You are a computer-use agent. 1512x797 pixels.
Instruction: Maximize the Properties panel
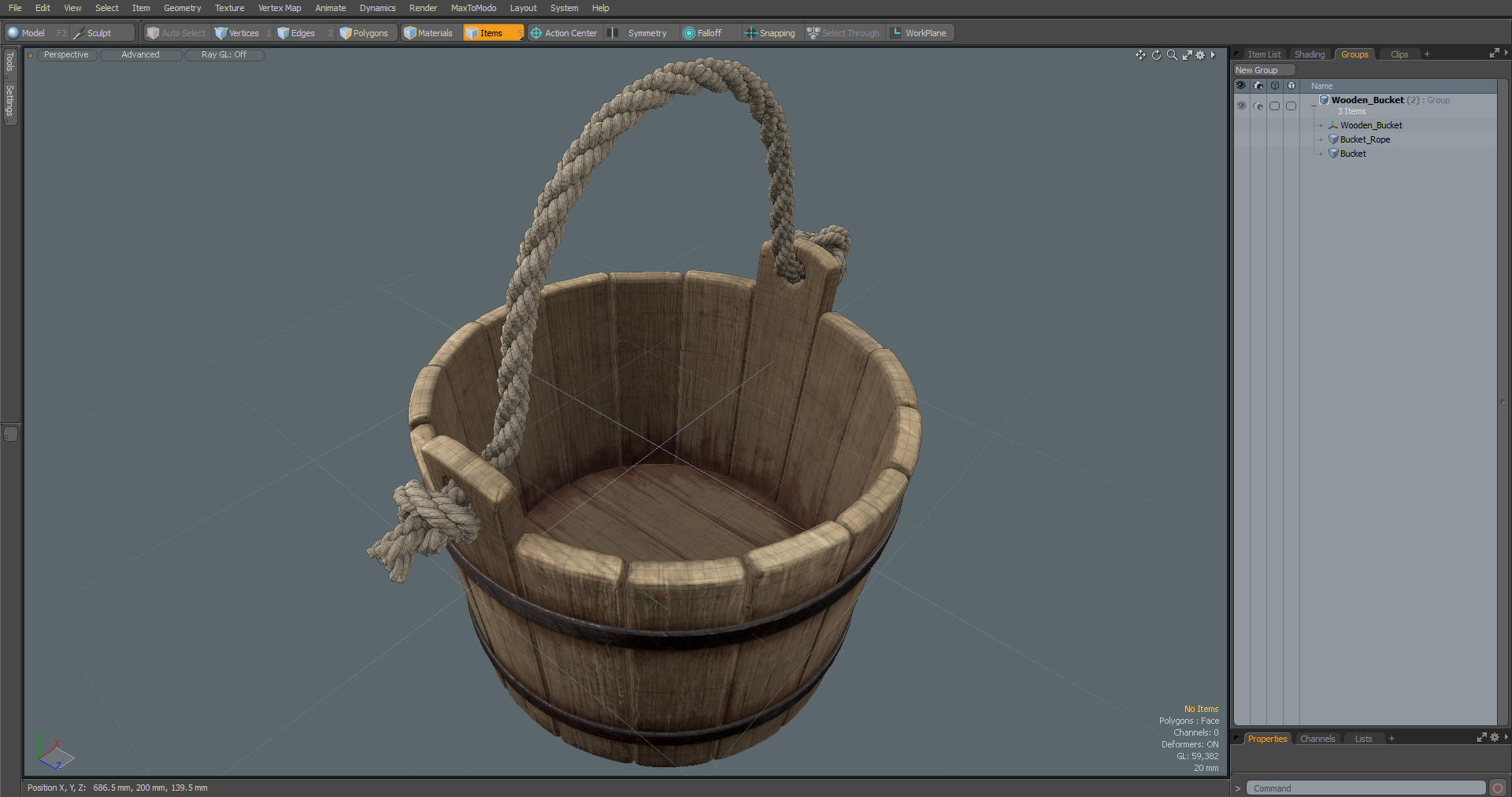(x=1481, y=738)
